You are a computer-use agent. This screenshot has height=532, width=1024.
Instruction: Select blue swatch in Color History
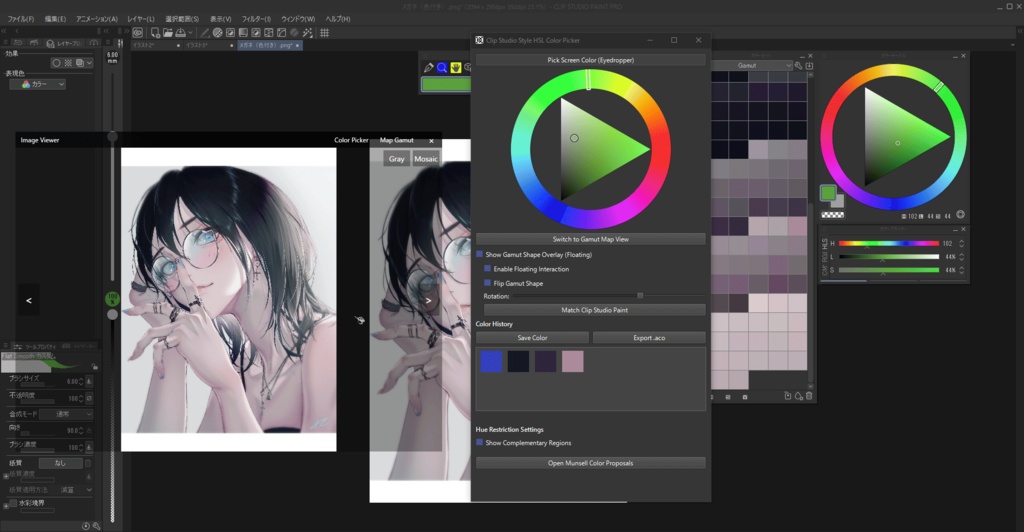(491, 361)
